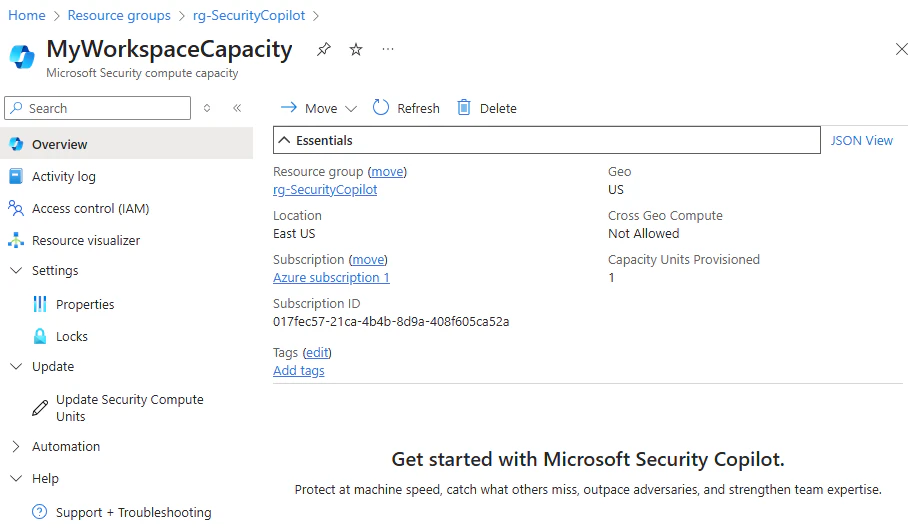Collapse the Settings group
This screenshot has height=532, width=908.
(16, 270)
